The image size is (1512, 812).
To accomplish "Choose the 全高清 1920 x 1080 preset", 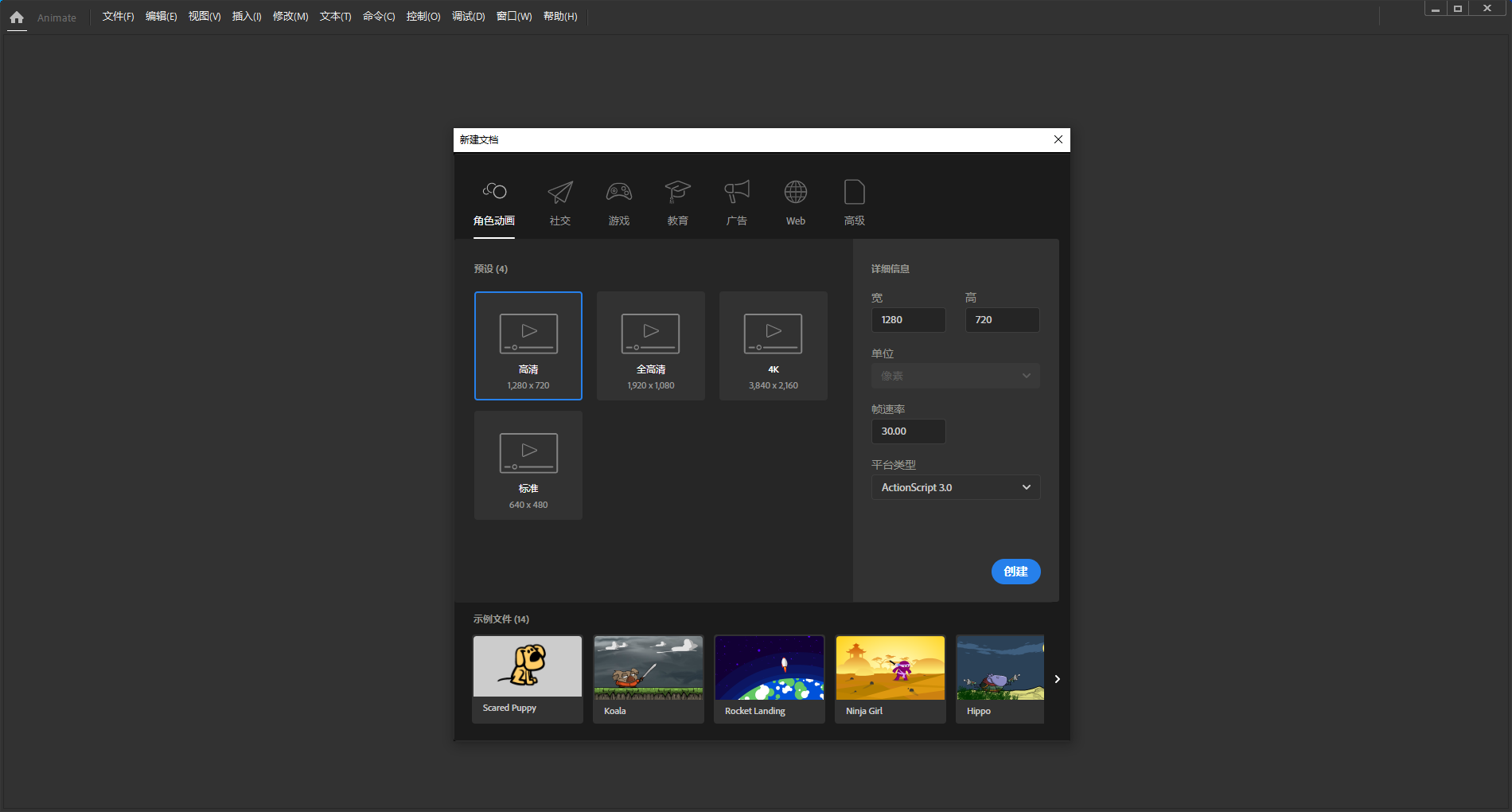I will pos(651,345).
